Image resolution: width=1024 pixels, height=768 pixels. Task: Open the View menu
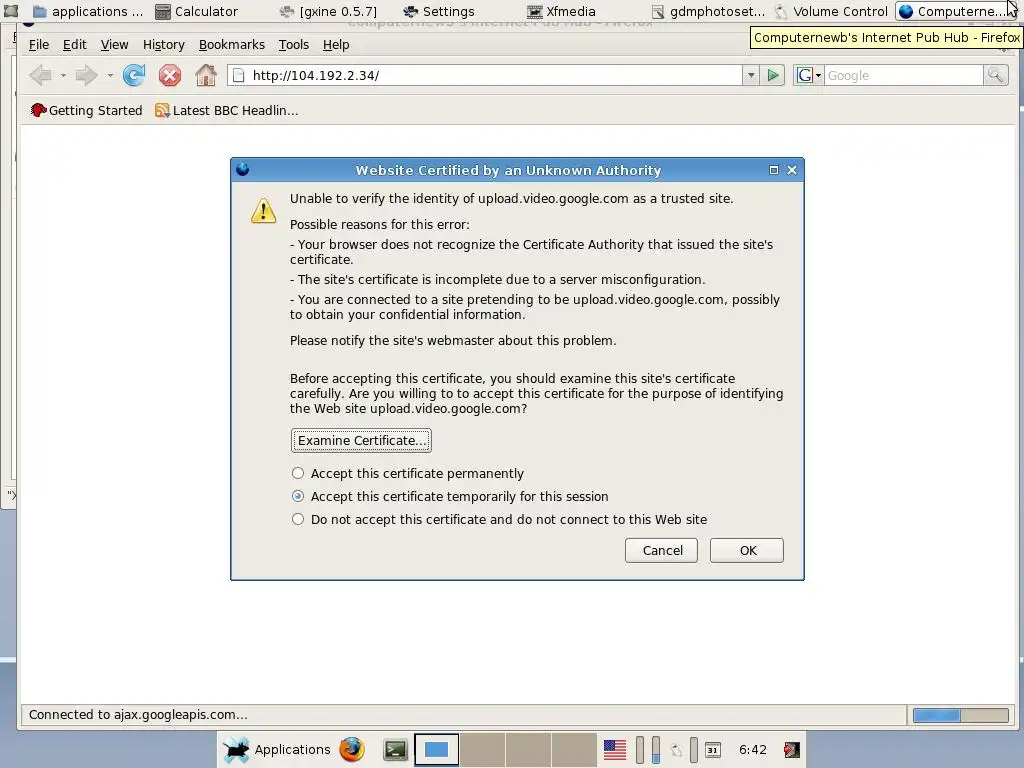pos(114,44)
